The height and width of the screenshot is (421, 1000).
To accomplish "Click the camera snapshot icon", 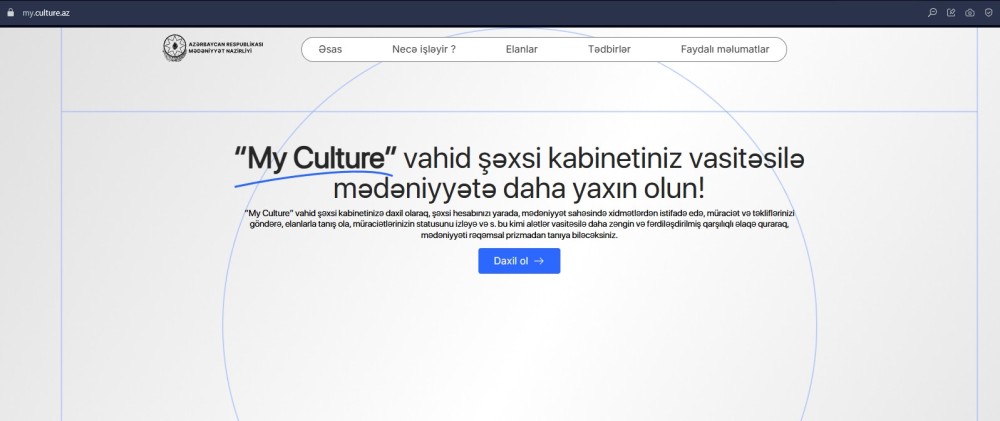I will [969, 13].
